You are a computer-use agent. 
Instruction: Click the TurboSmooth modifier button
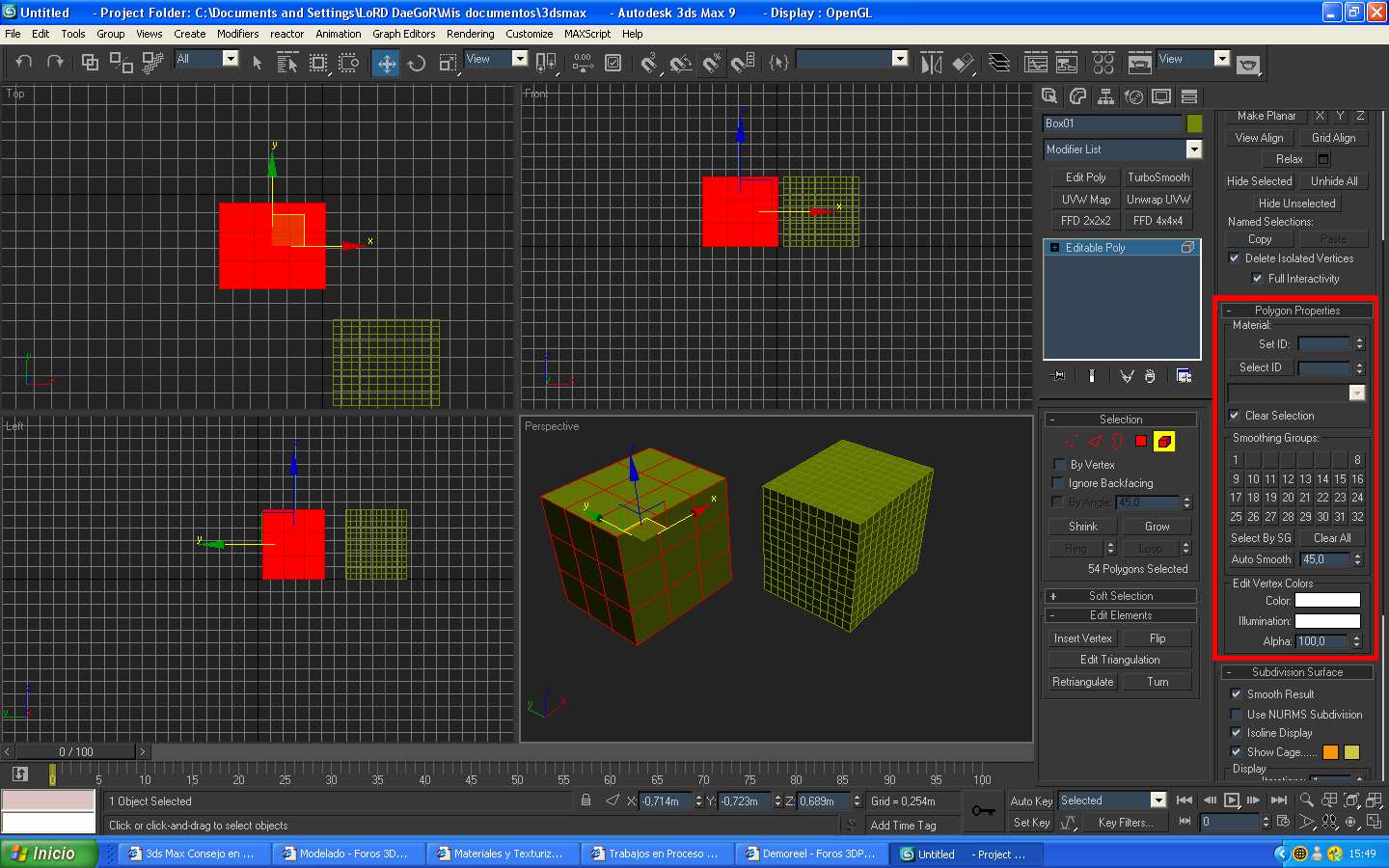1158,177
